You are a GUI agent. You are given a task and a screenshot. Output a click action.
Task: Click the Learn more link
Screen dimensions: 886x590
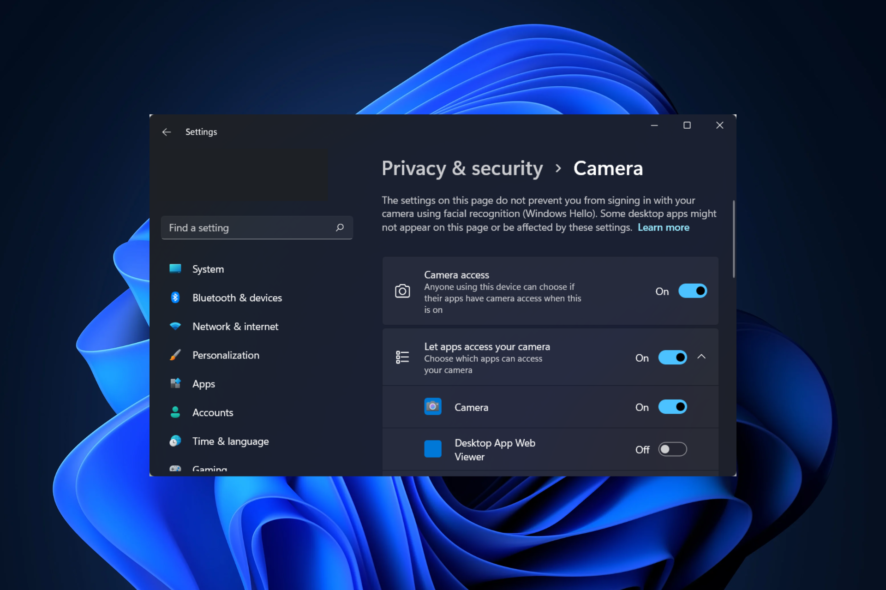click(663, 227)
